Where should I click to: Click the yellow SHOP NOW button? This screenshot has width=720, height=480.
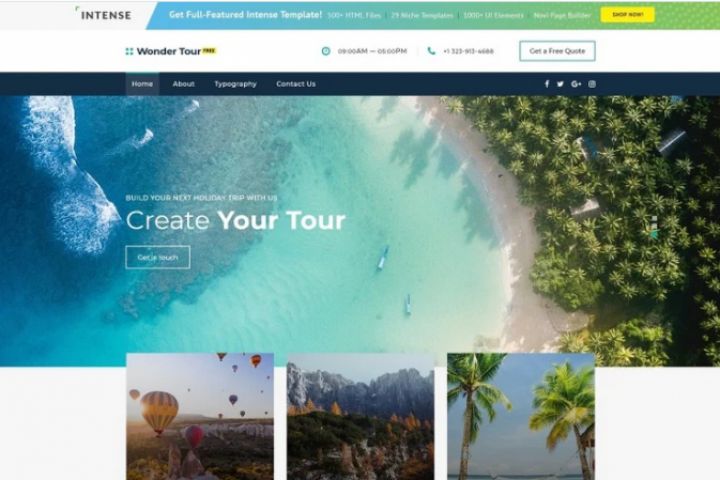(x=628, y=15)
